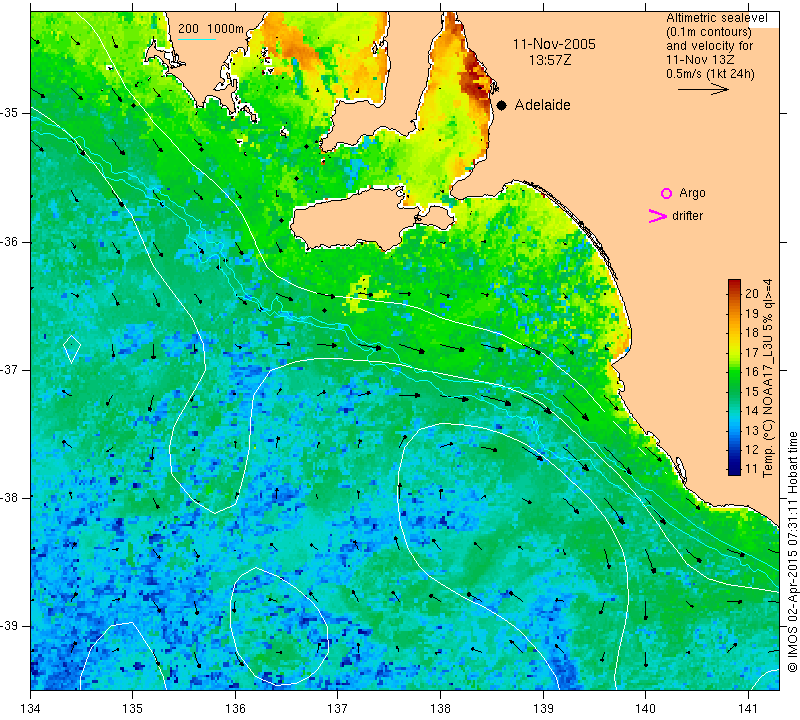Click latitude label '-37' on left axis
Image resolution: width=800 pixels, height=720 pixels.
pyautogui.click(x=10, y=369)
